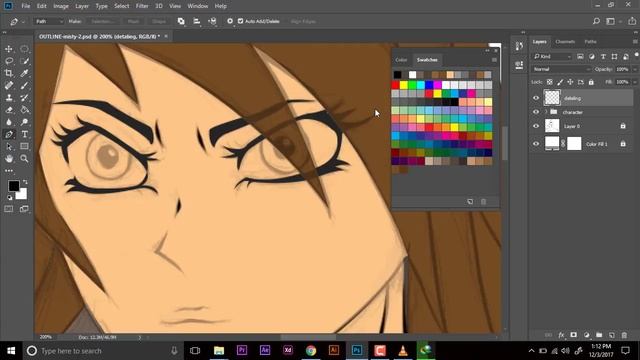
Task: Hide the detailing layer
Action: 536,98
